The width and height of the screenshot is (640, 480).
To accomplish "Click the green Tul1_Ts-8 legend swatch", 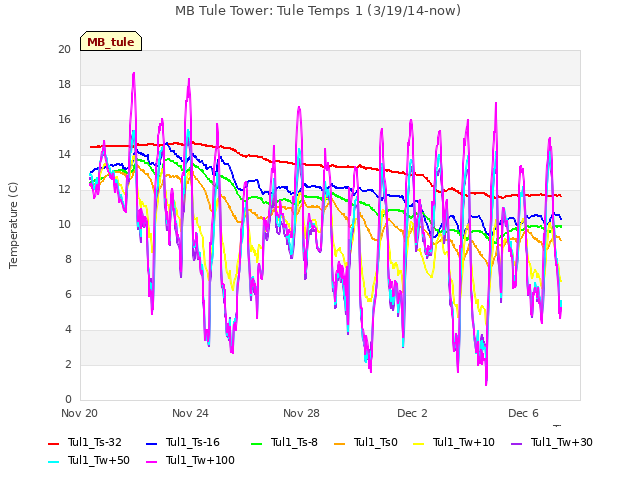I will (x=256, y=443).
